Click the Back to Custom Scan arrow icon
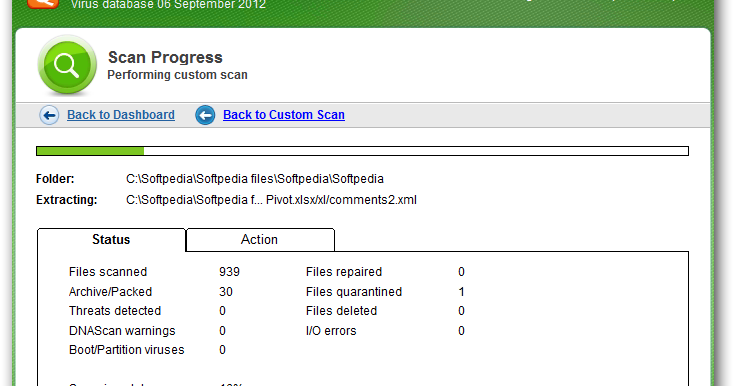 tap(205, 115)
